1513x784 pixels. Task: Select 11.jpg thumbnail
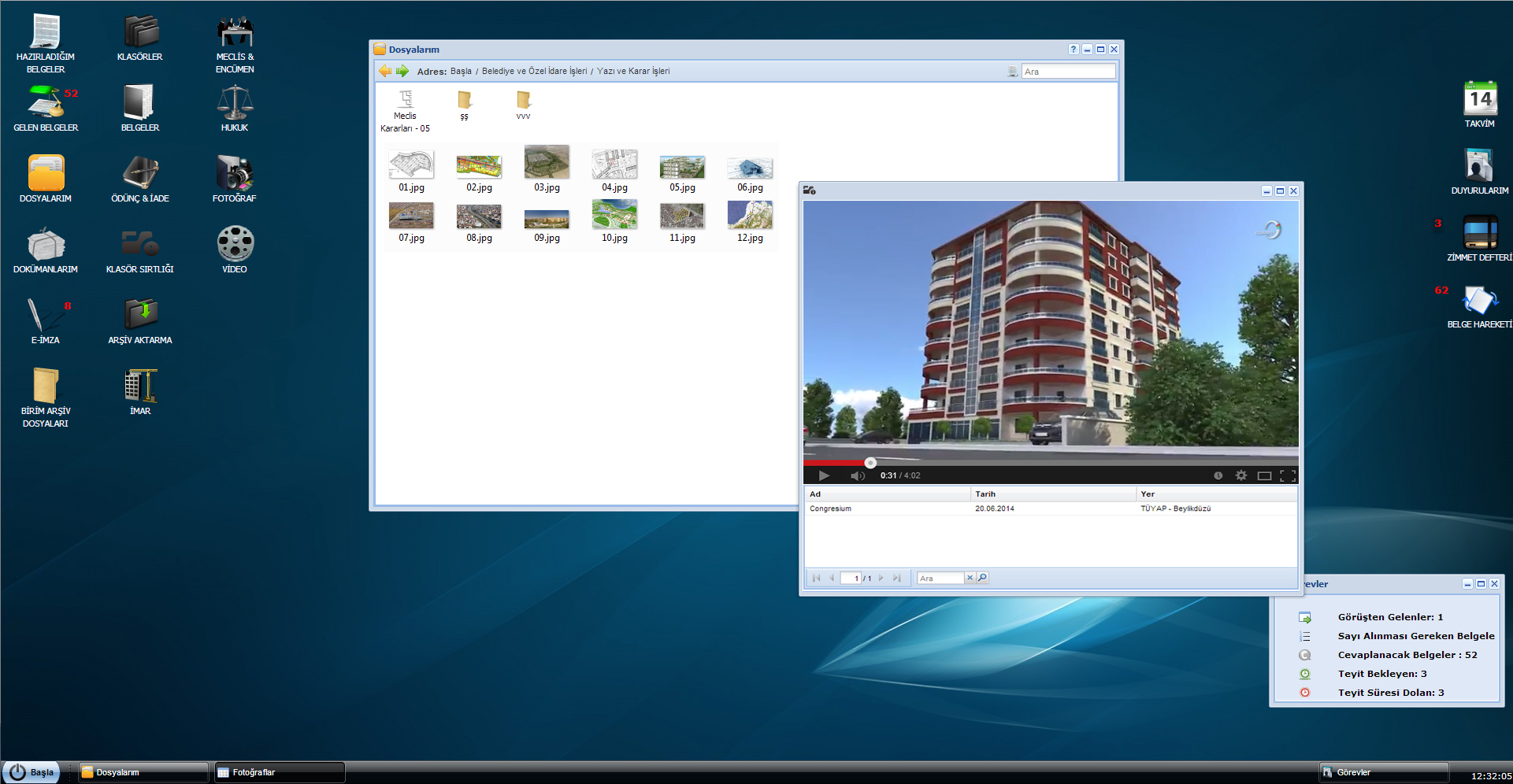point(682,216)
